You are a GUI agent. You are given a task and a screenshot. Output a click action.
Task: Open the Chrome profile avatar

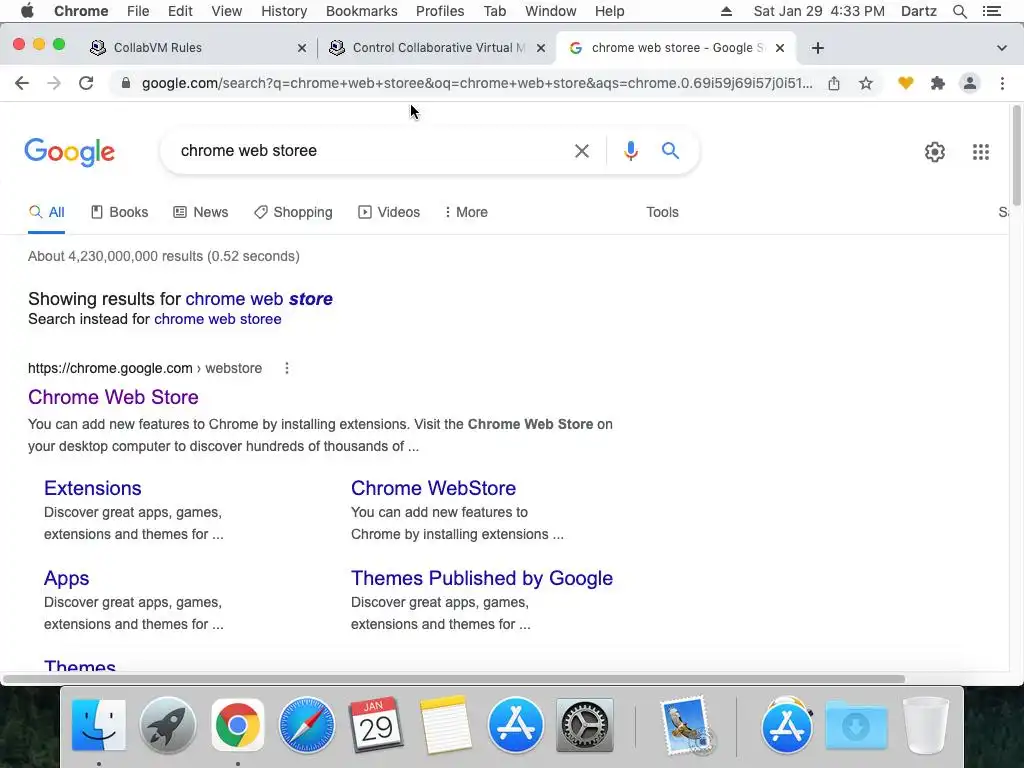pos(970,83)
